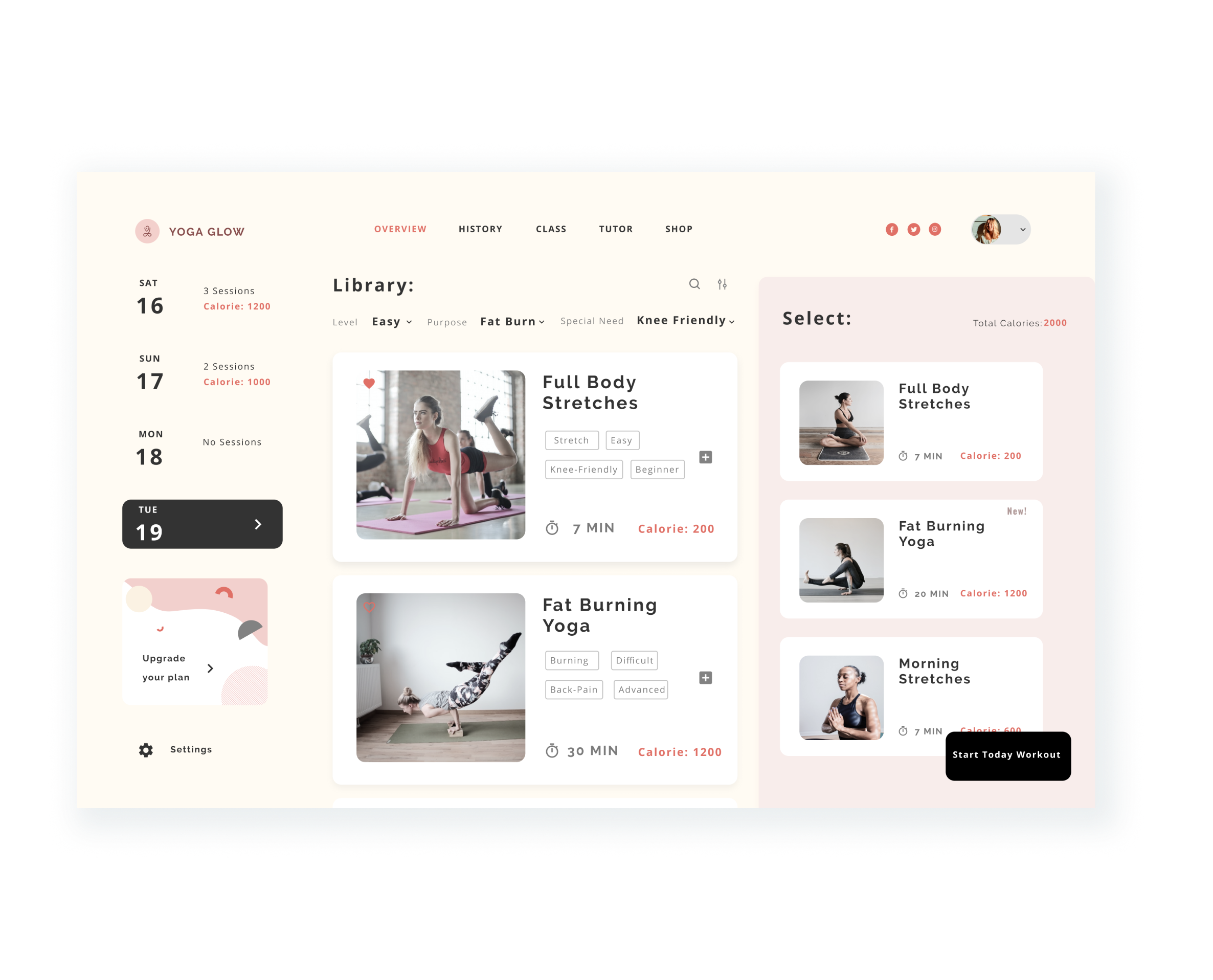Select the Morning Stretches thumbnail in Select panel

pos(841,697)
